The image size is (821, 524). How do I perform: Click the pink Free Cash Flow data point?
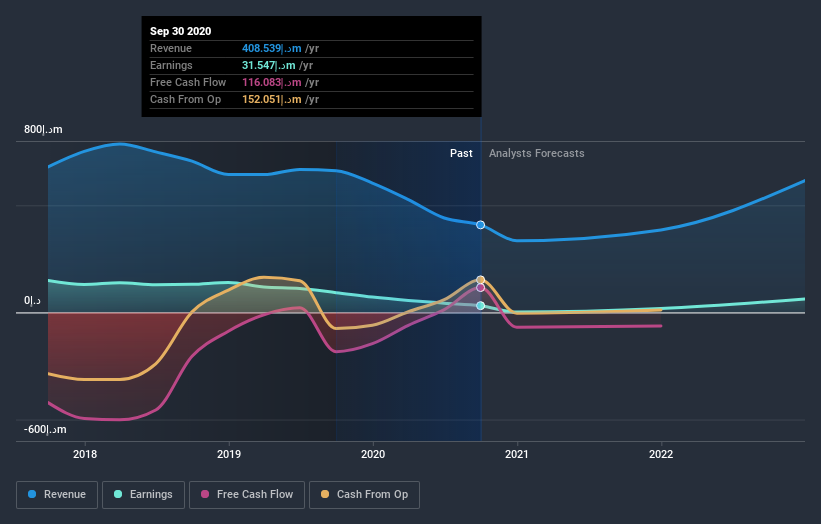pos(481,287)
